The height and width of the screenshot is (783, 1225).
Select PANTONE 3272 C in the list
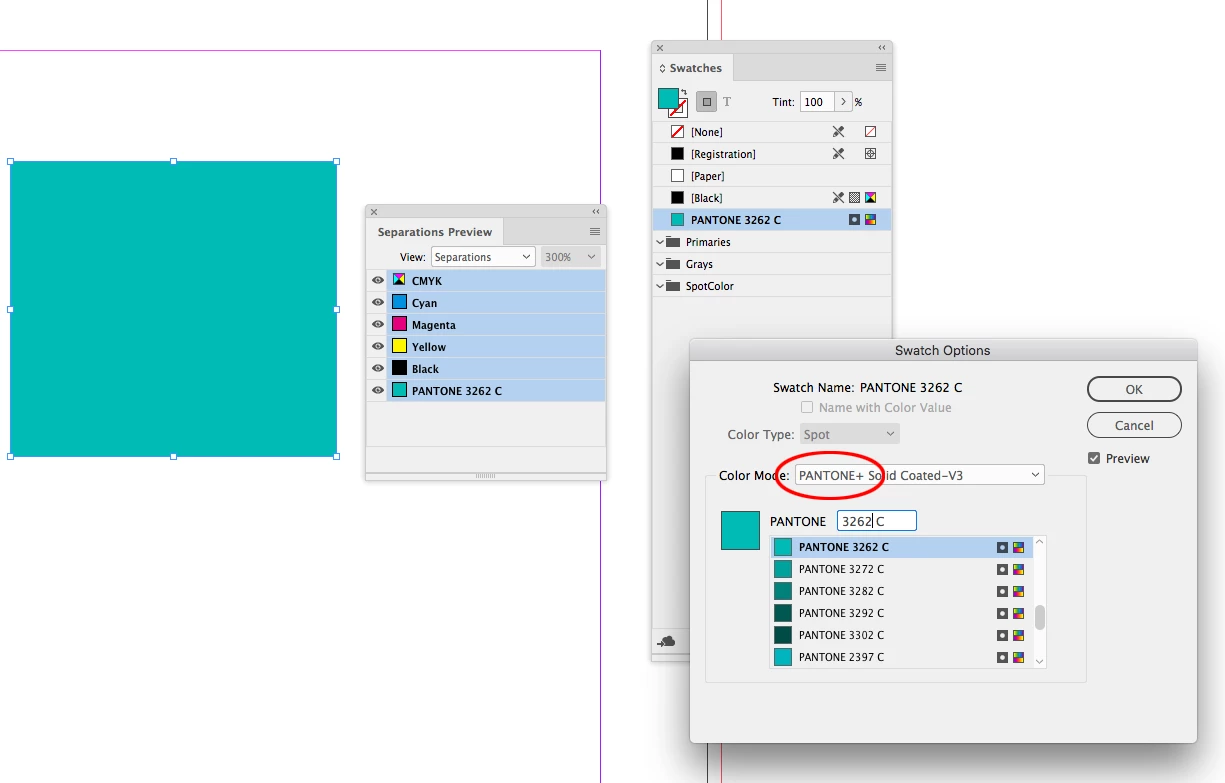(x=902, y=569)
